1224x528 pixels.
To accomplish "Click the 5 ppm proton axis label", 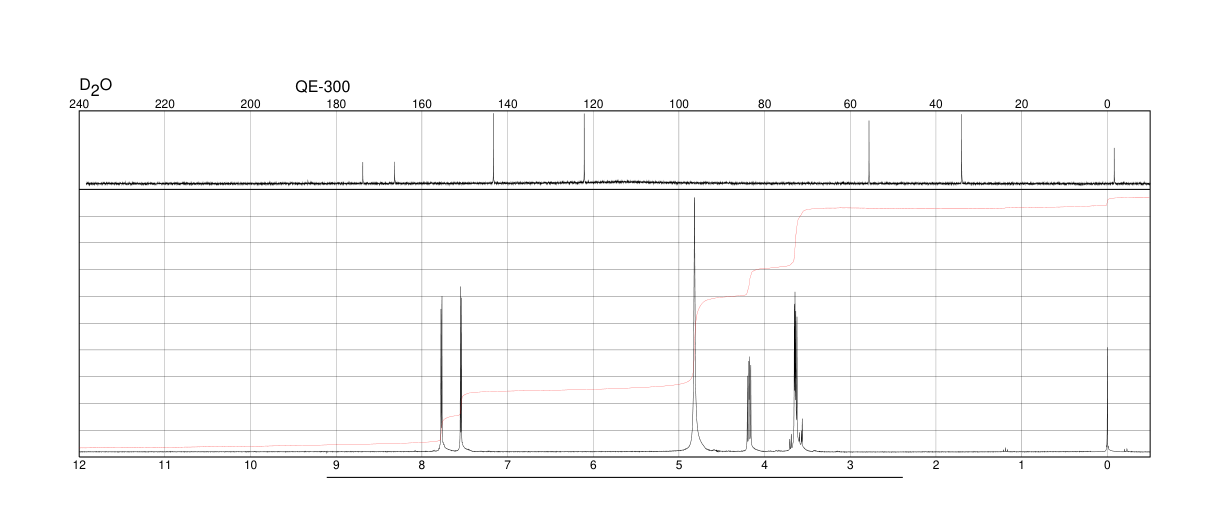I will [x=678, y=466].
